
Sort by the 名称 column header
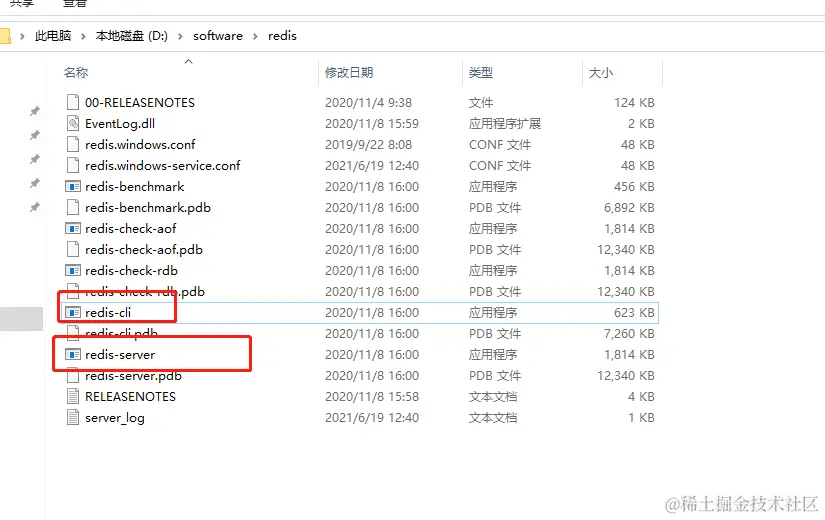(x=76, y=73)
